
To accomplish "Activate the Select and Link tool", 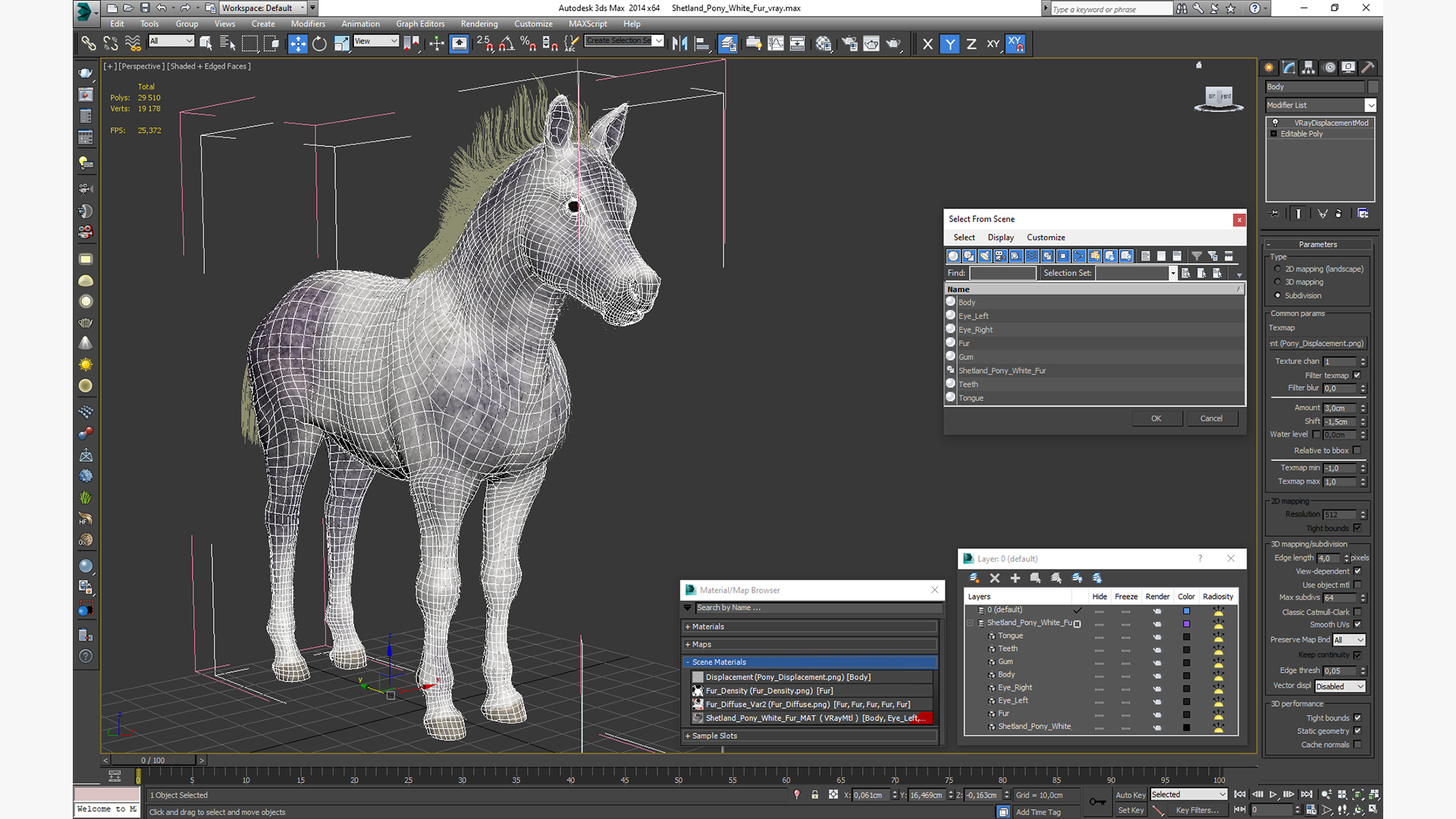I will point(89,44).
